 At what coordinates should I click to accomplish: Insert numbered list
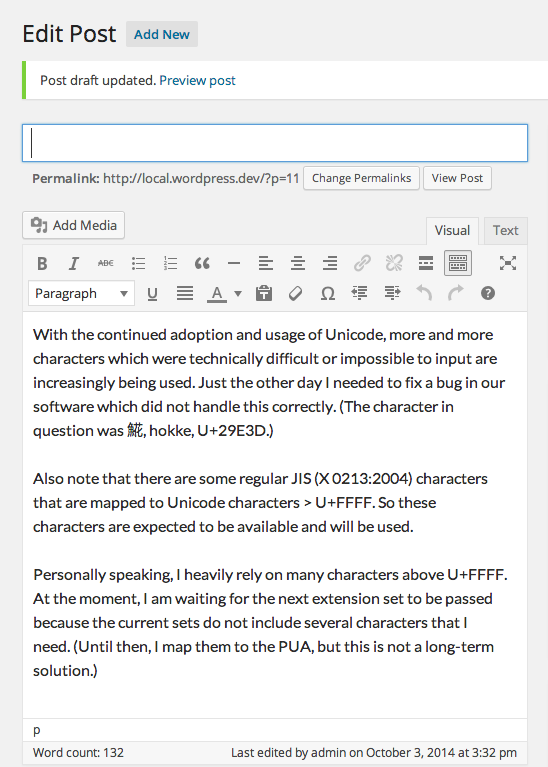(x=170, y=264)
